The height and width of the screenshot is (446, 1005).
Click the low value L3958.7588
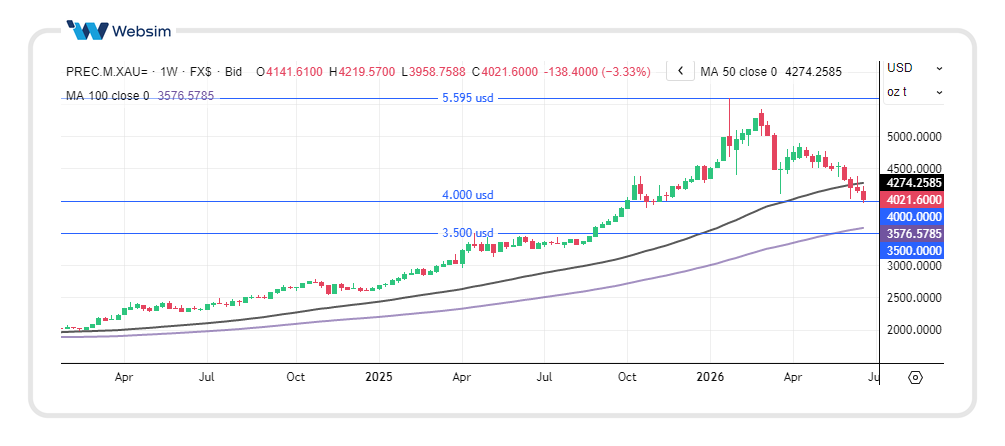(433, 72)
